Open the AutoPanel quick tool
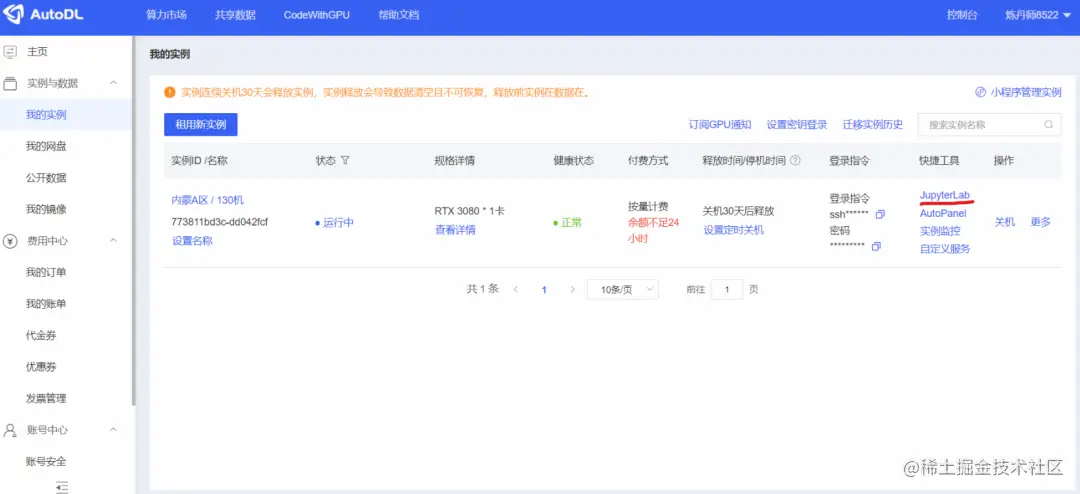The image size is (1080, 494). coord(943,213)
